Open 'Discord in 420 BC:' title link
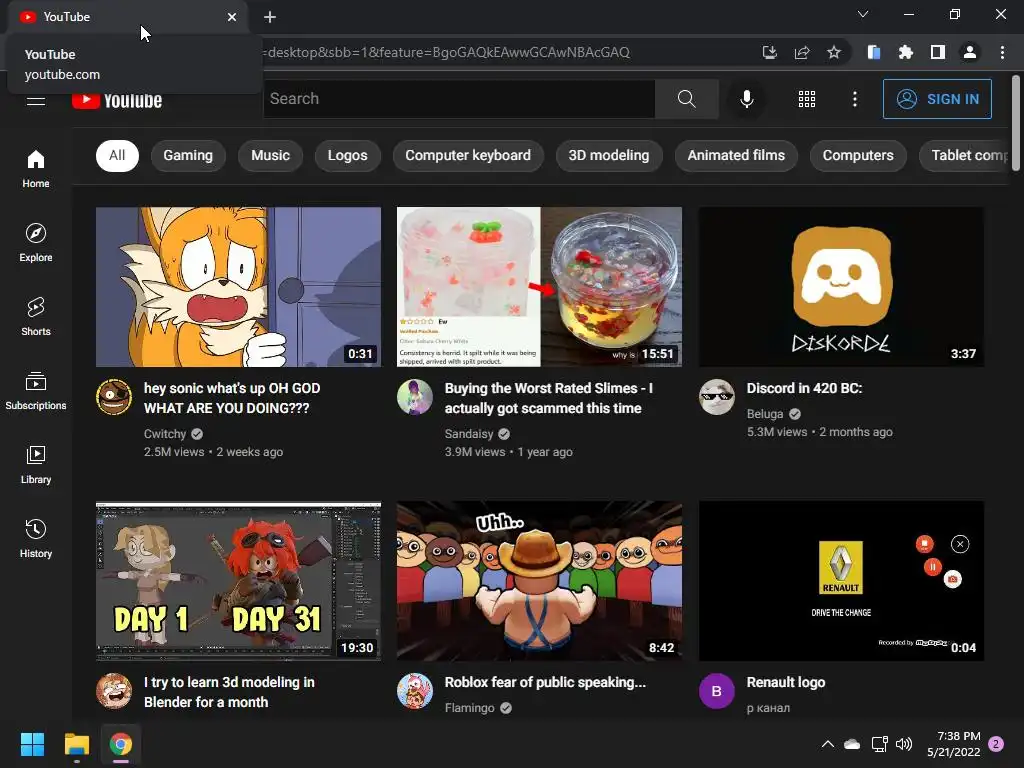1024x768 pixels. [805, 388]
